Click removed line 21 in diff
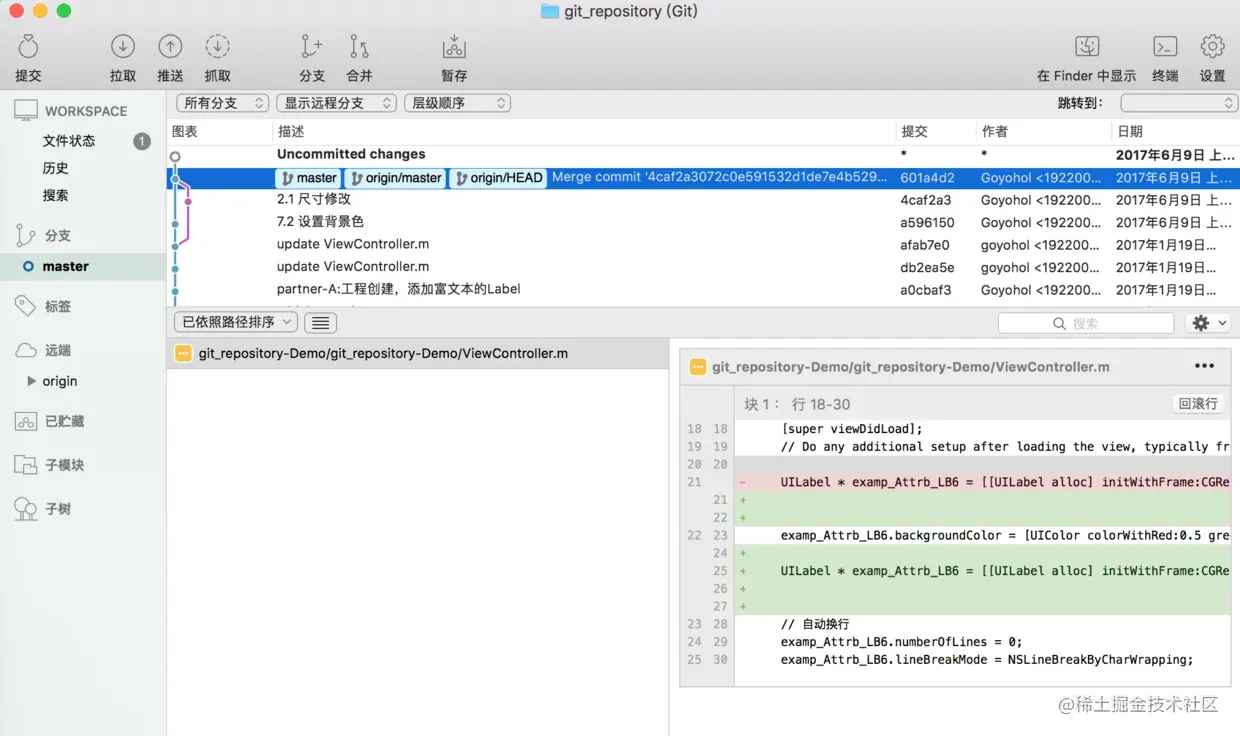This screenshot has height=736, width=1240. [x=982, y=482]
